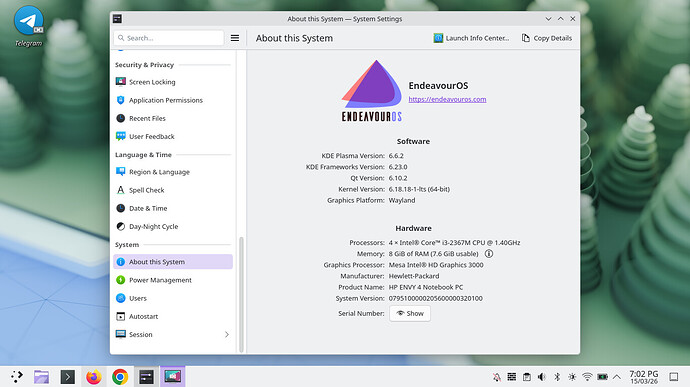Image resolution: width=690 pixels, height=387 pixels.
Task: Expand the Session submenu chevron
Action: (227, 335)
